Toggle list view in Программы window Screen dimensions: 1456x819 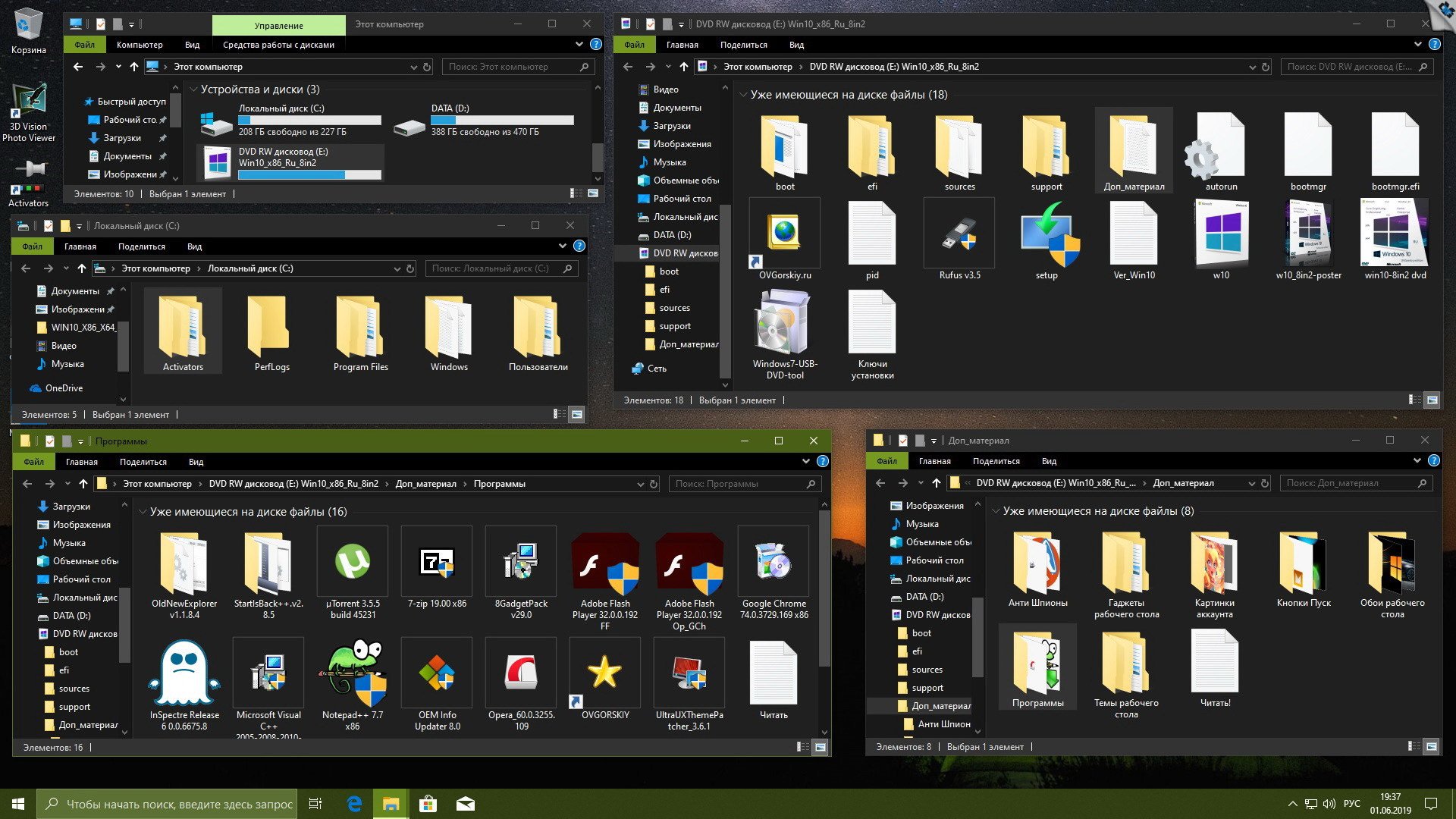click(801, 746)
